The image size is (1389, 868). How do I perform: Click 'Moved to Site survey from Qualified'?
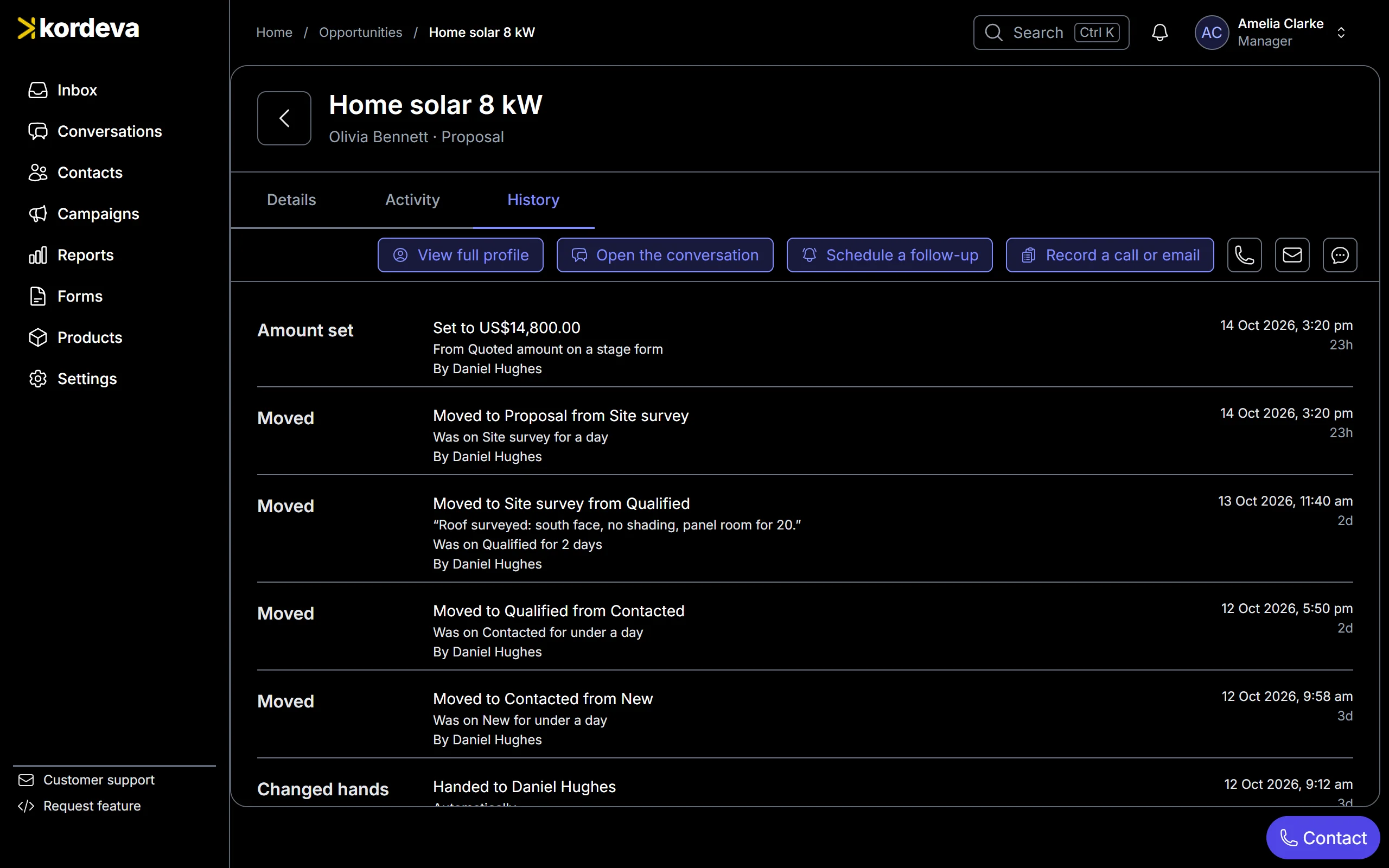[562, 503]
